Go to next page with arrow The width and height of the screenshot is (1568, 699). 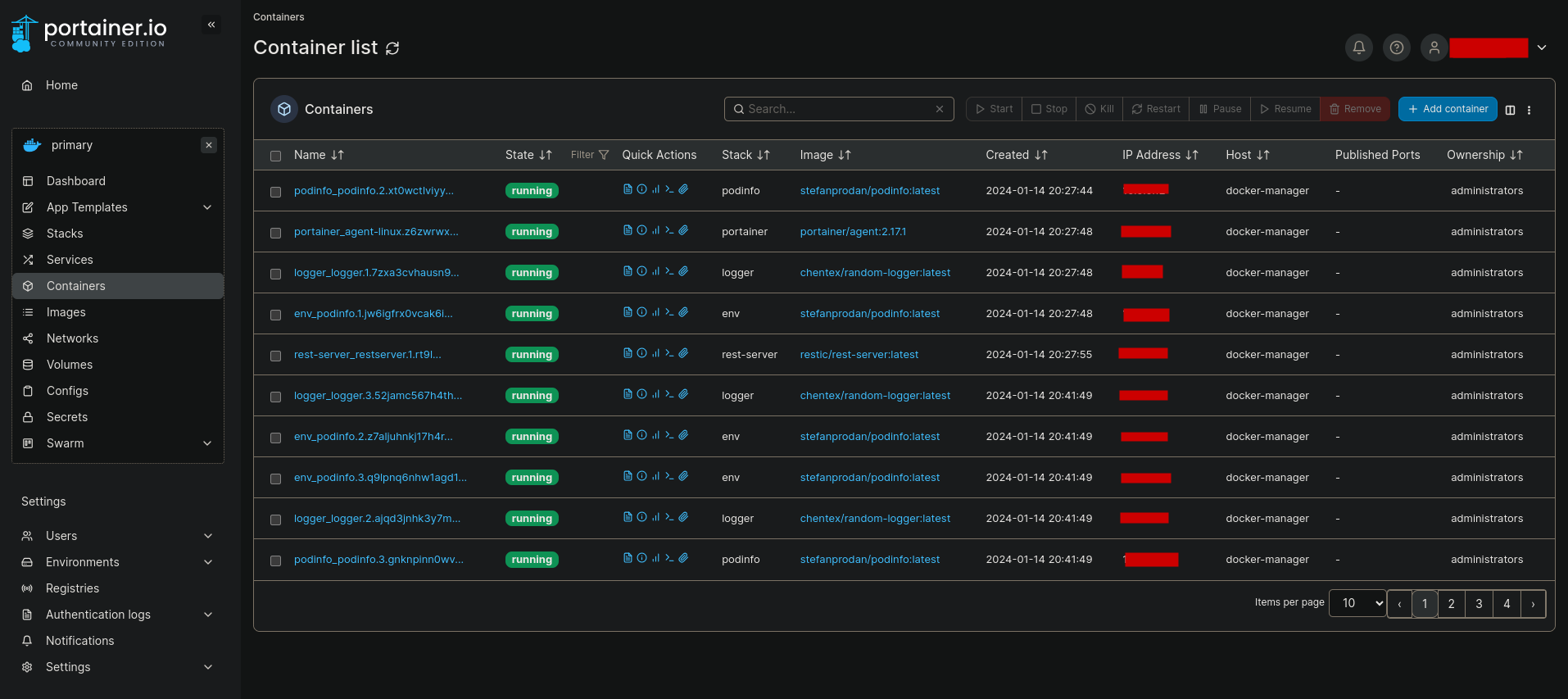click(x=1533, y=604)
